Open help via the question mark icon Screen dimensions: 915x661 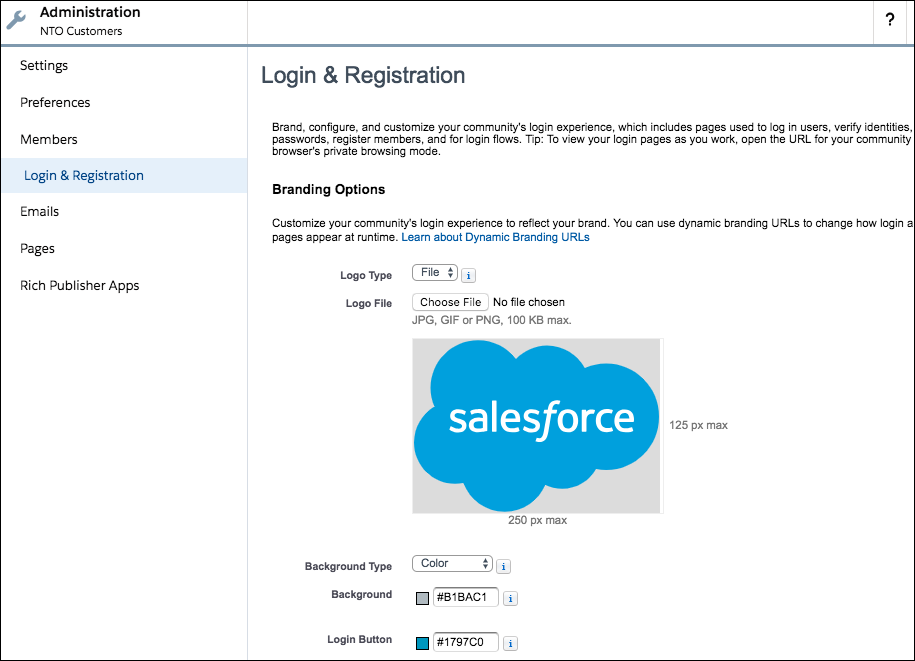pos(889,20)
